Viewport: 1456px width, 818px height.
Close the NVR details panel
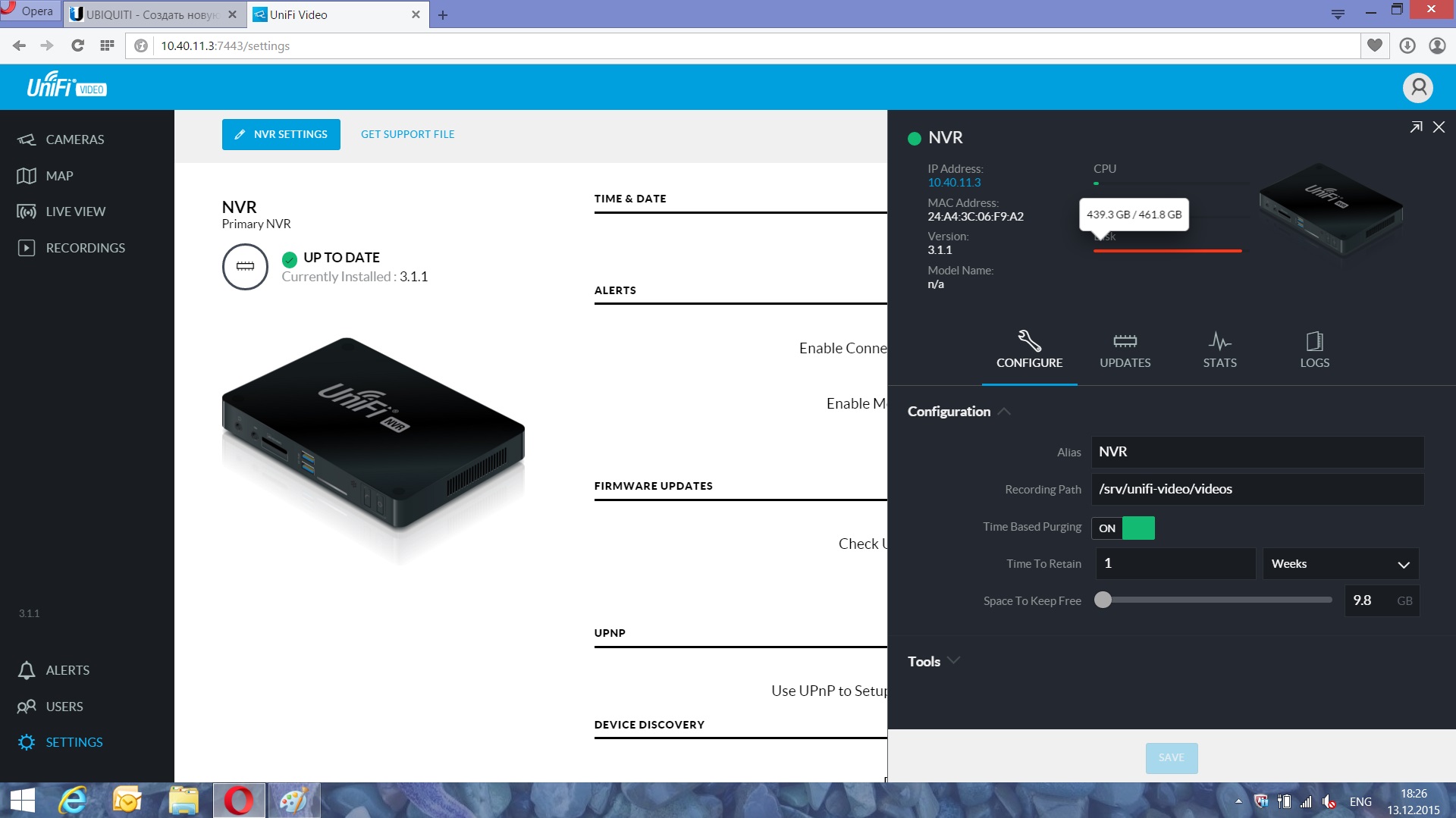click(1439, 127)
